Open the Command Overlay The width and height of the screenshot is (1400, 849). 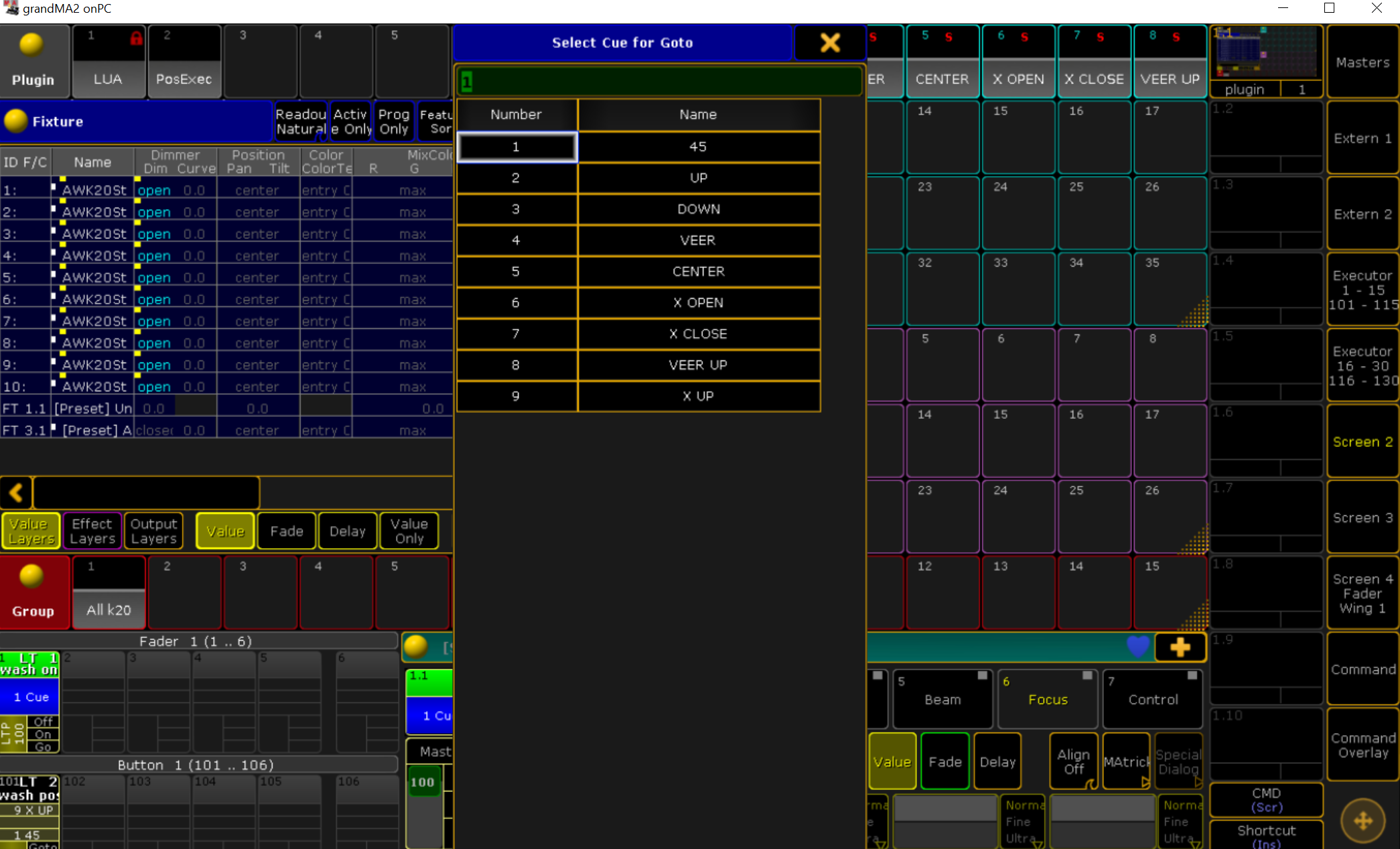click(1362, 745)
